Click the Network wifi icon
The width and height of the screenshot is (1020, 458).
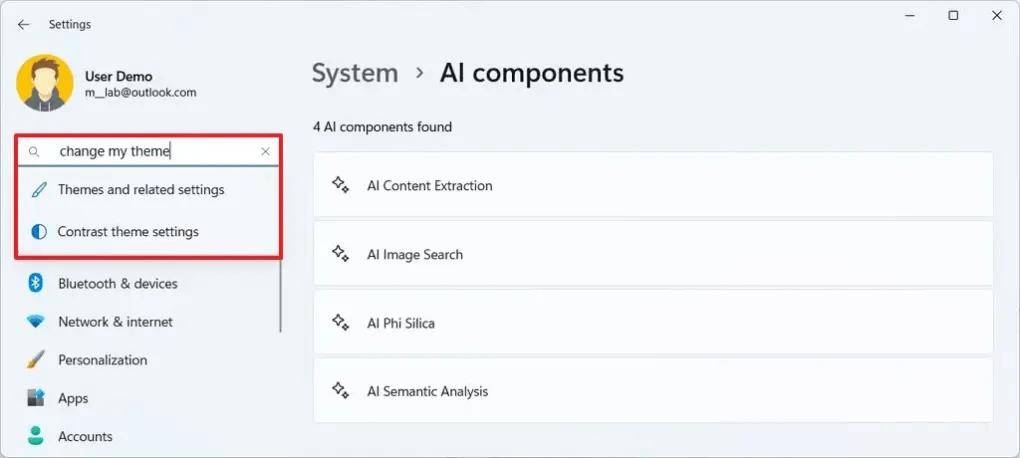[x=36, y=322]
